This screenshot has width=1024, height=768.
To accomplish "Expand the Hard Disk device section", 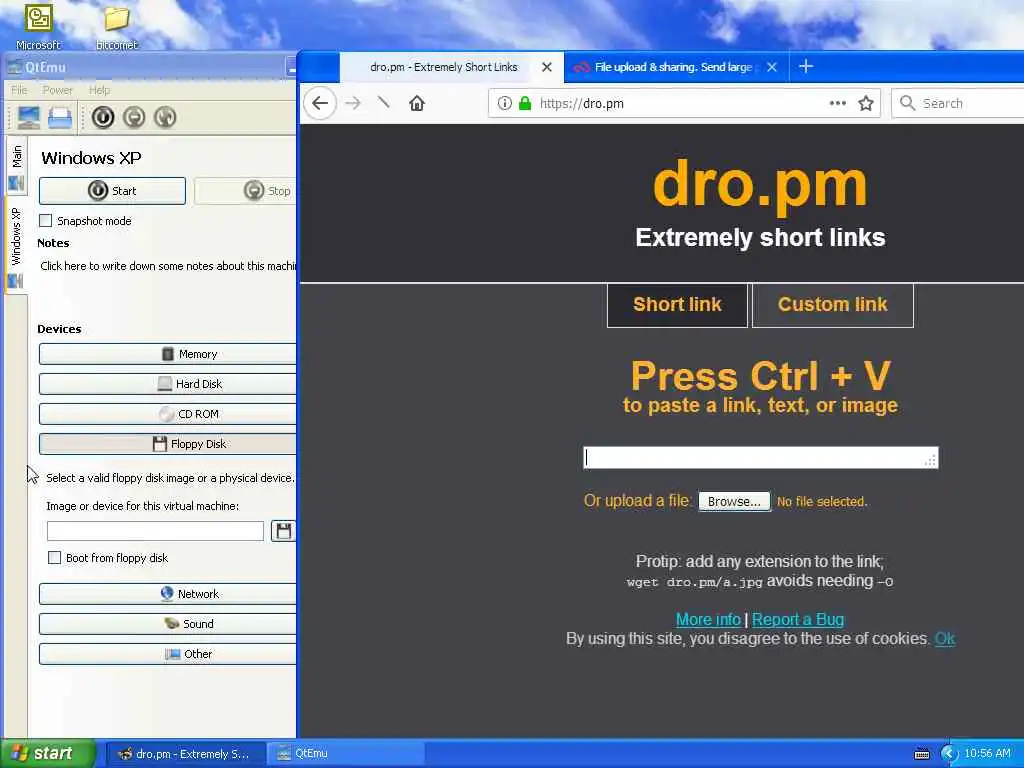I will [167, 384].
